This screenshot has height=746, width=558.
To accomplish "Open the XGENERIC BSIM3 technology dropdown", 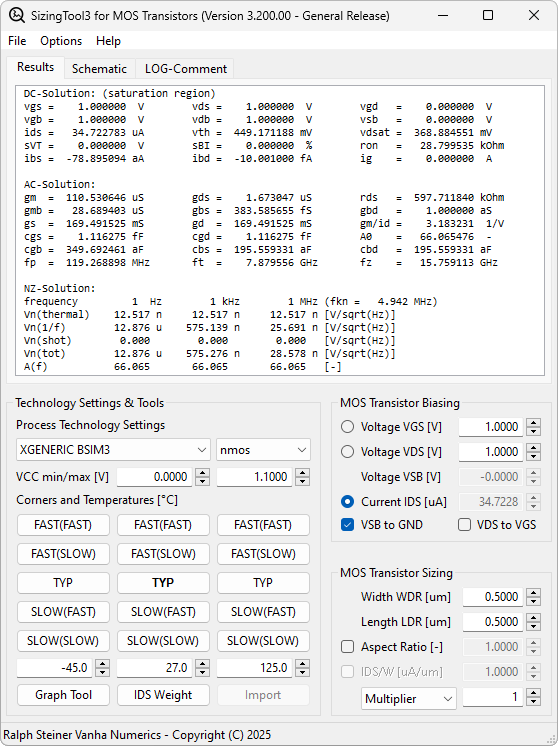I will (x=113, y=450).
